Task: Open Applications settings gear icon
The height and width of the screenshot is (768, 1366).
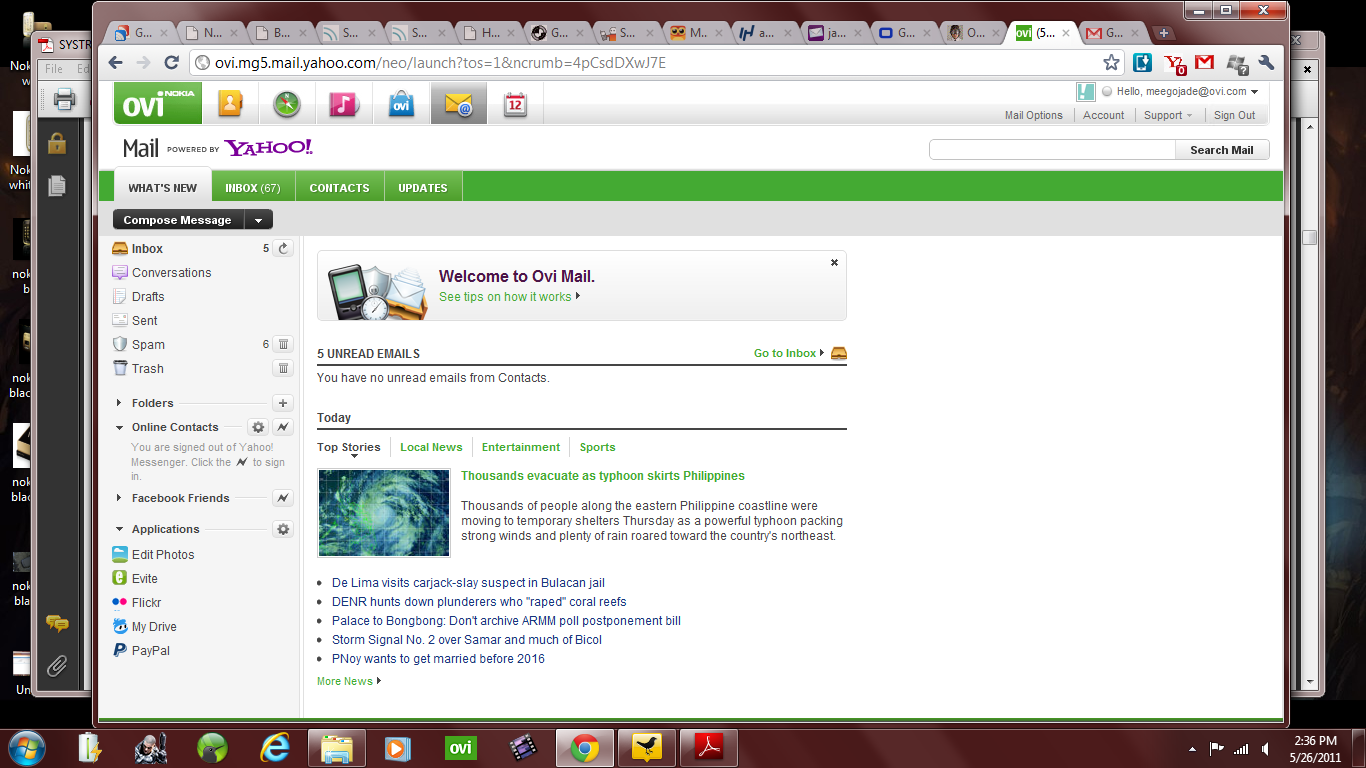Action: pyautogui.click(x=283, y=529)
